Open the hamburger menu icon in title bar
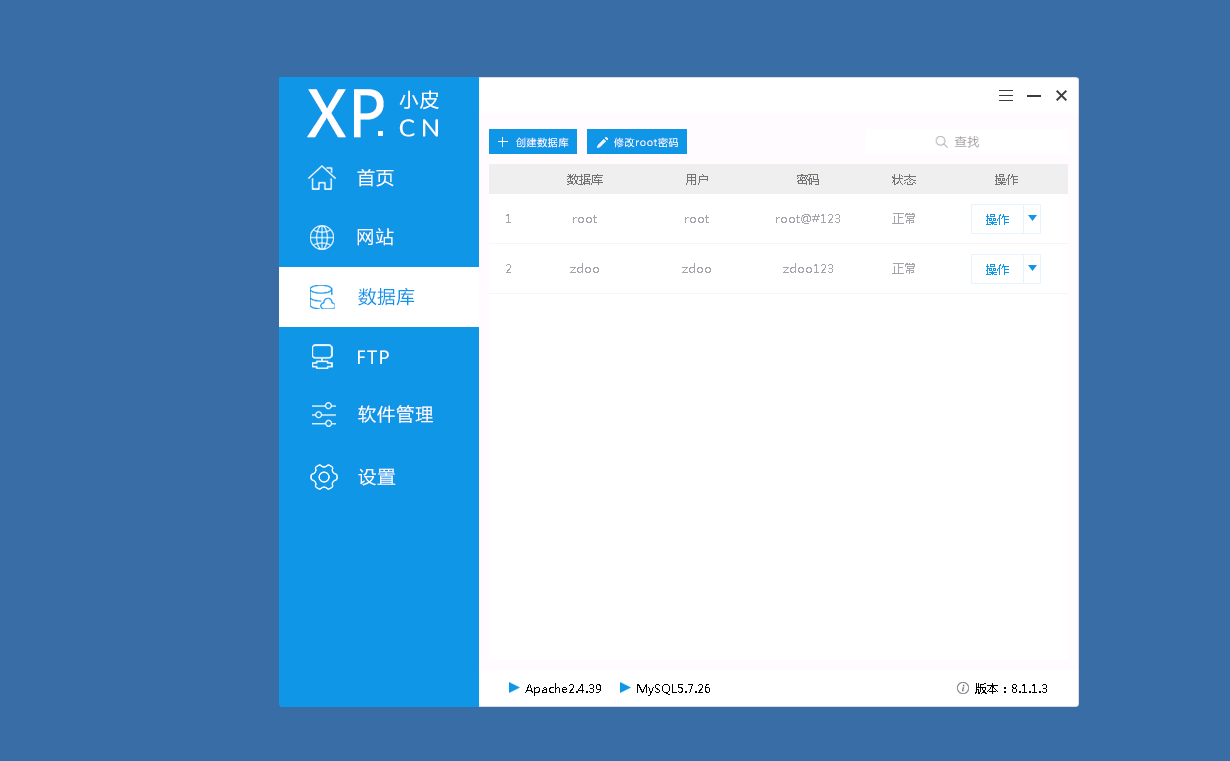The image size is (1230, 761). (x=1006, y=96)
